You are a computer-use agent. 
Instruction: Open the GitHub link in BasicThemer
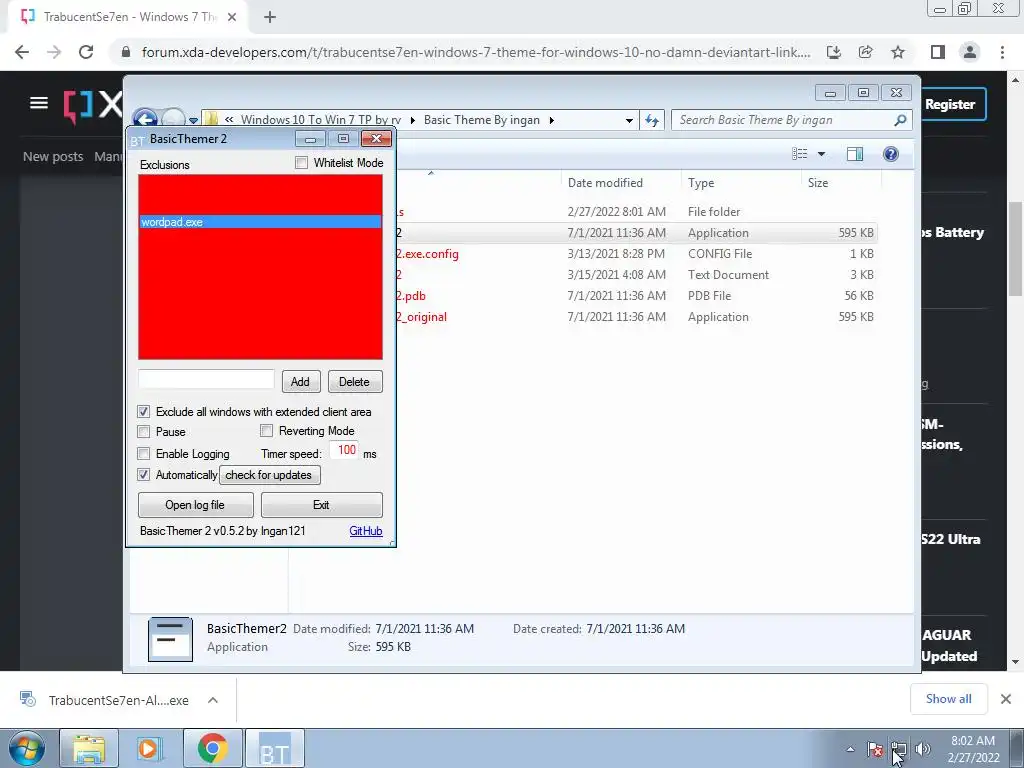(x=366, y=531)
